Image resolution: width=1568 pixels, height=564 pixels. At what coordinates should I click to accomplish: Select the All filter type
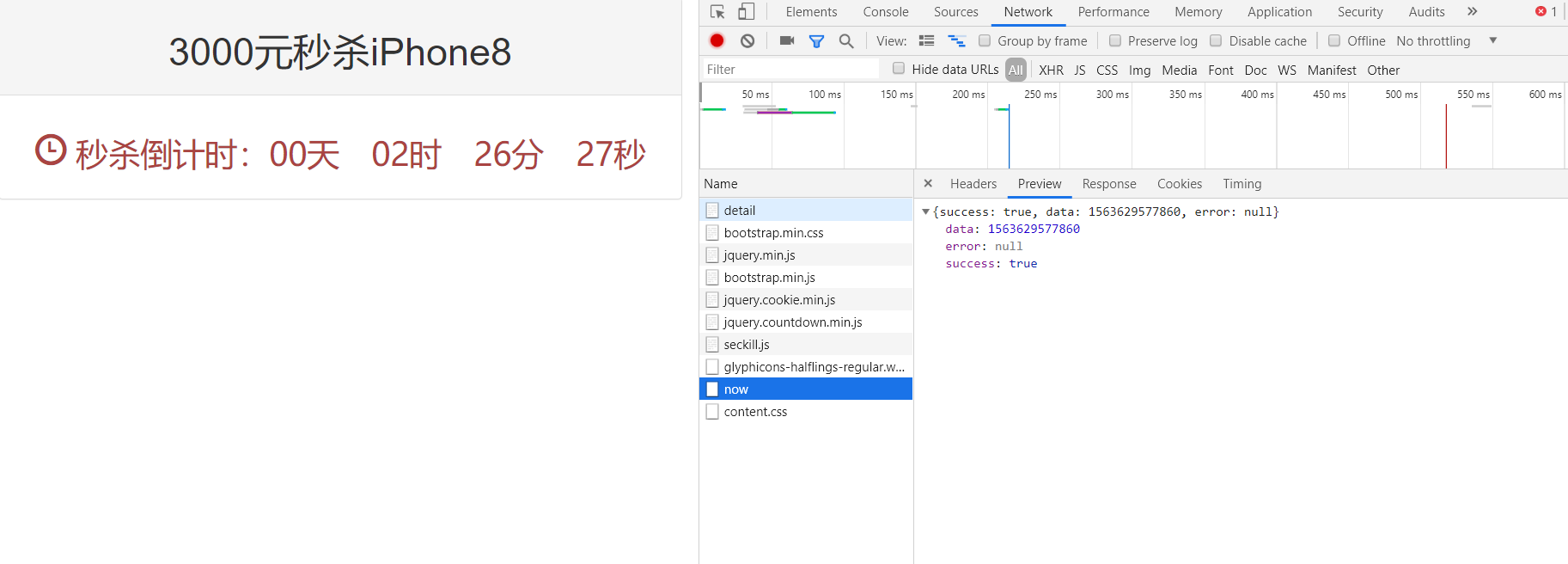1016,70
